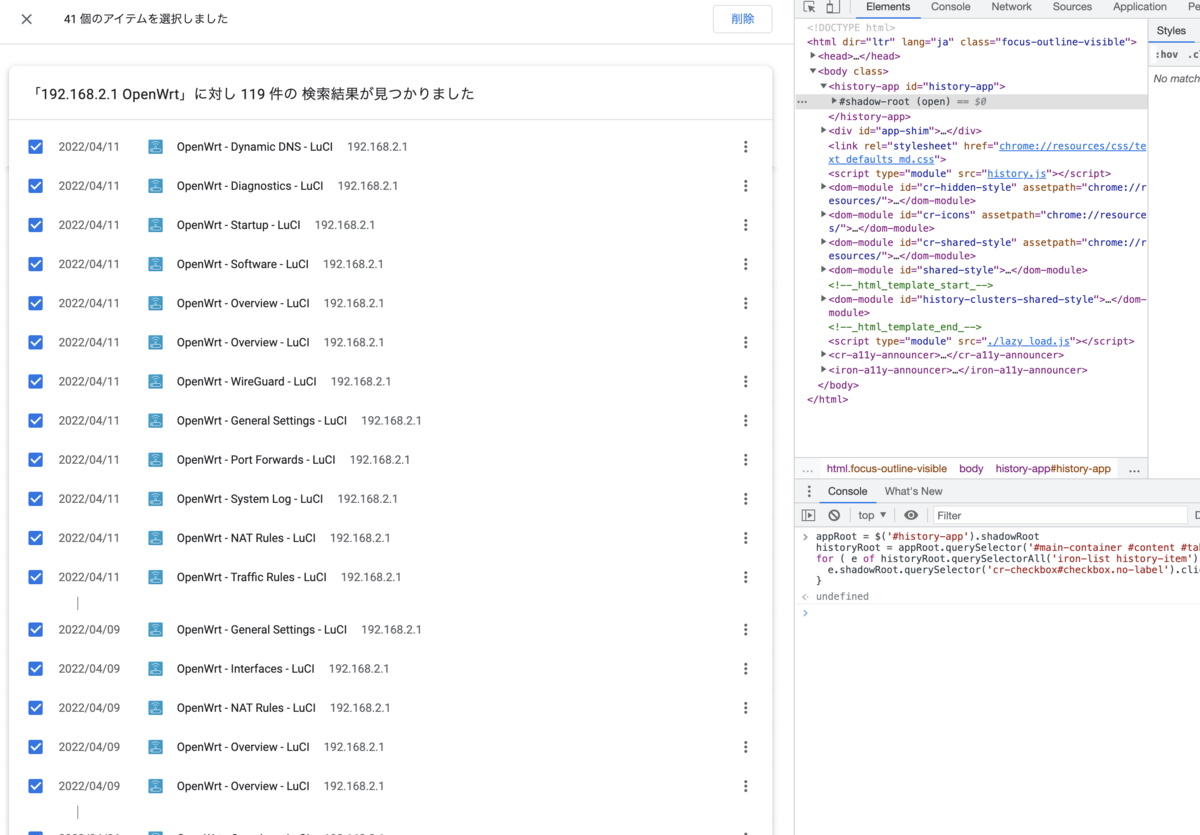
Task: Open more actions for System Log entry
Action: (x=746, y=499)
